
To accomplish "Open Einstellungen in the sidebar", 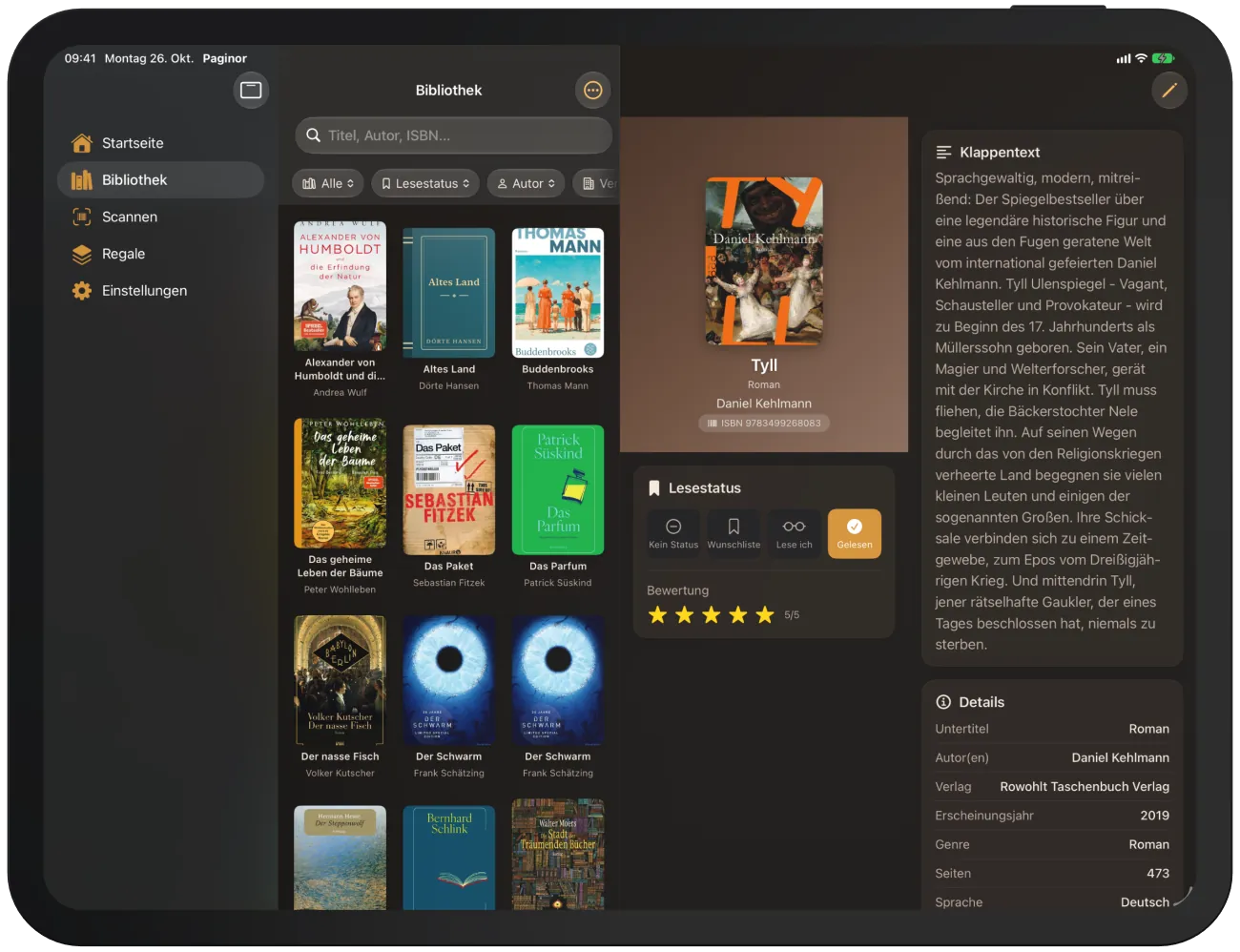I will tap(160, 291).
